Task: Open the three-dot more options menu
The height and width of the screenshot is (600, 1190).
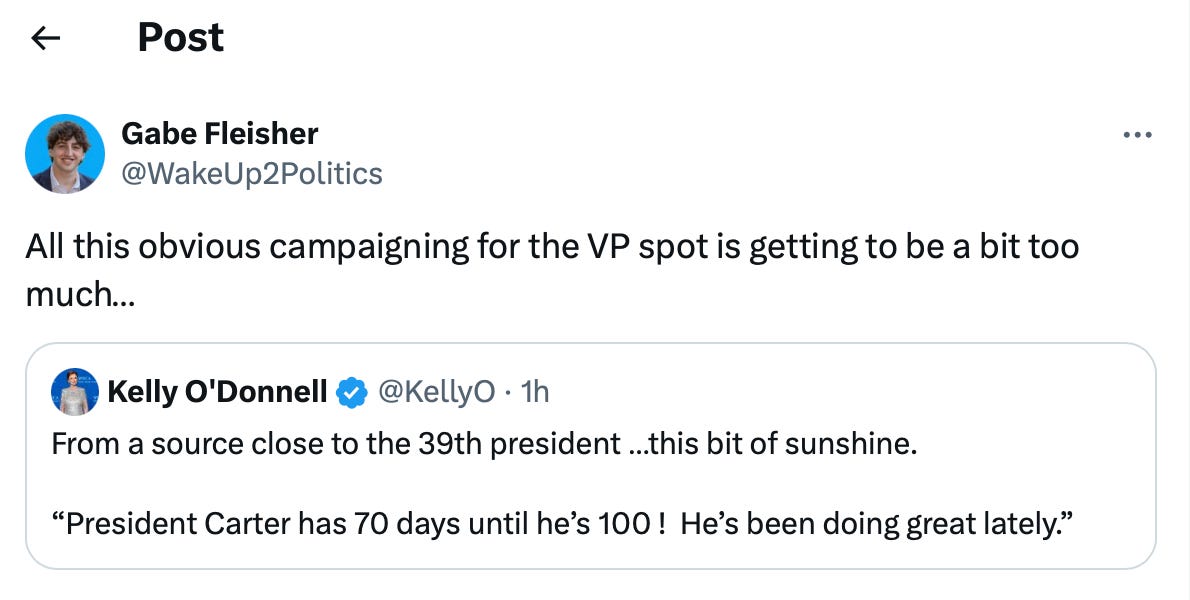Action: pos(1137,135)
